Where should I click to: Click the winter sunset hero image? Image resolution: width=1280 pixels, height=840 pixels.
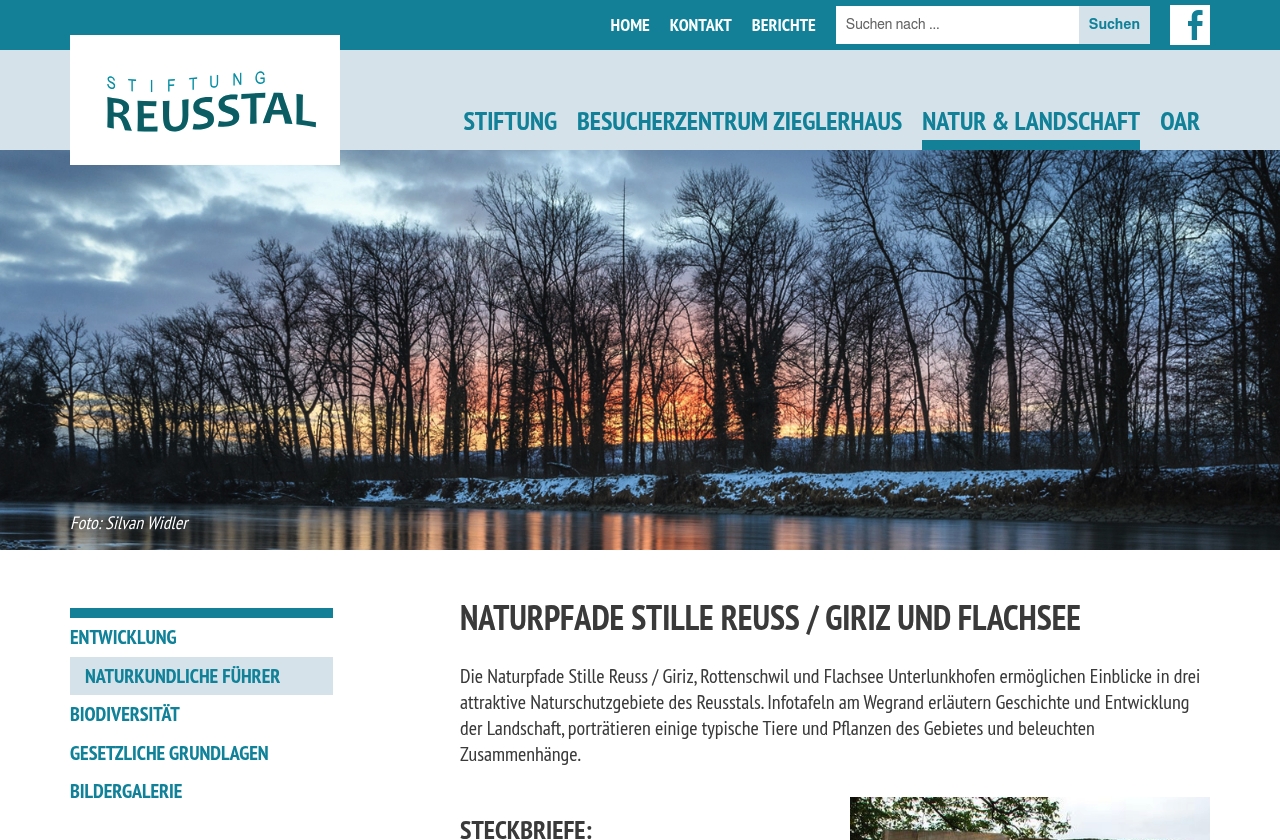coord(640,340)
